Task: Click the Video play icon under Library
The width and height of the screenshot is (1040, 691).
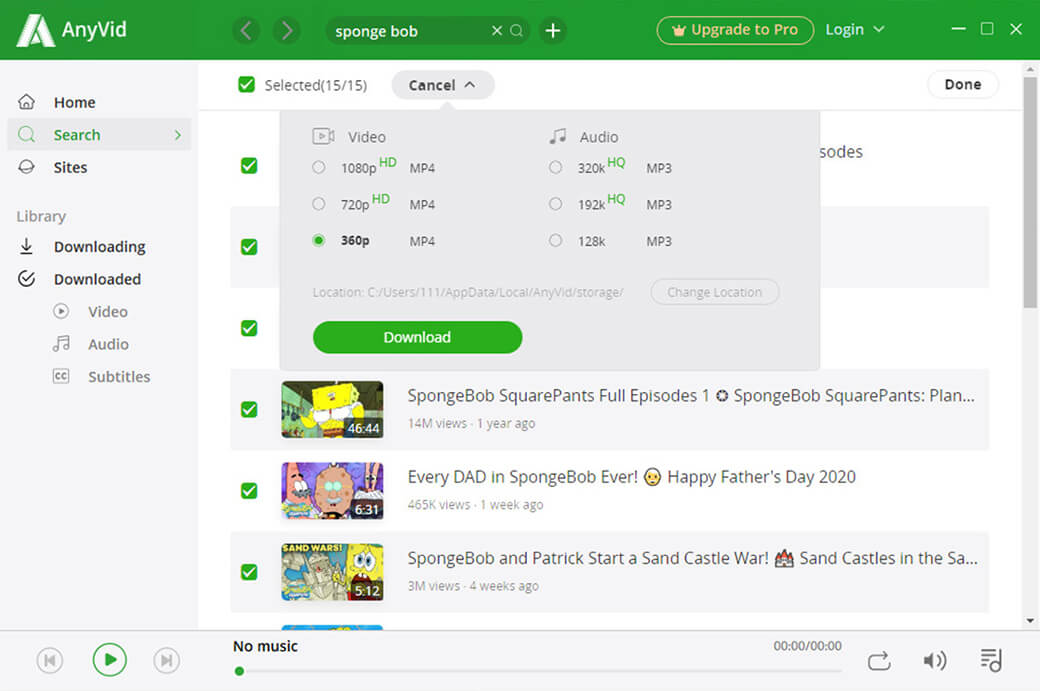Action: click(61, 311)
